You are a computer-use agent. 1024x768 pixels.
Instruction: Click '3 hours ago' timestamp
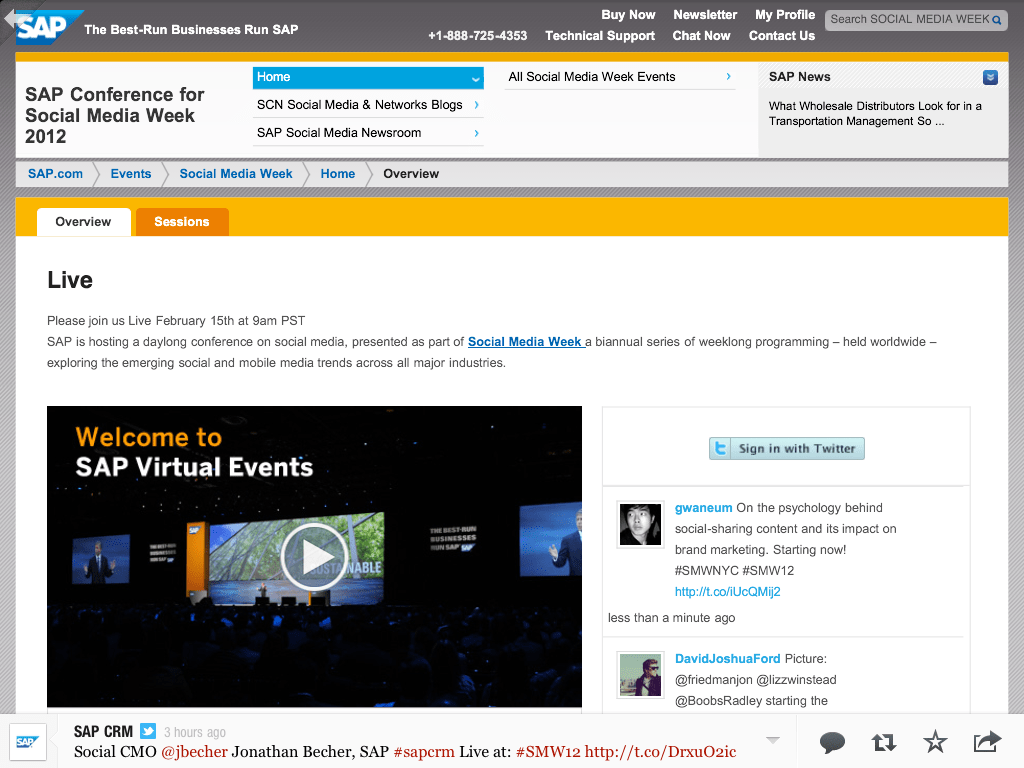point(195,733)
